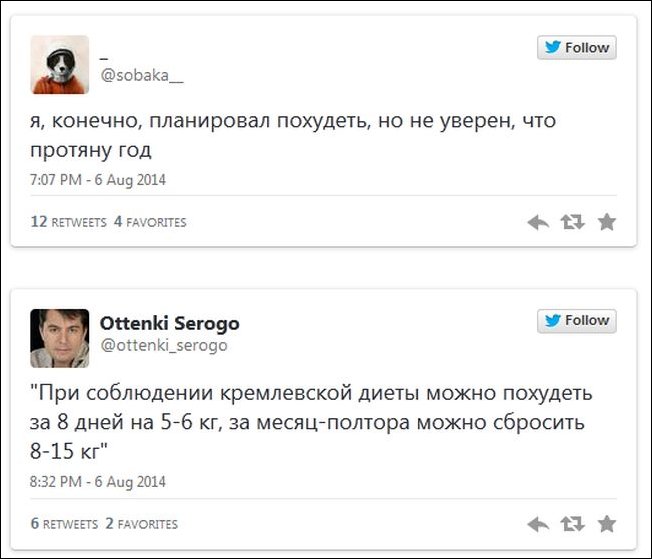Screen dimensions: 652x559
Task: Follow the @ottenki_serogo account
Action: (x=576, y=321)
